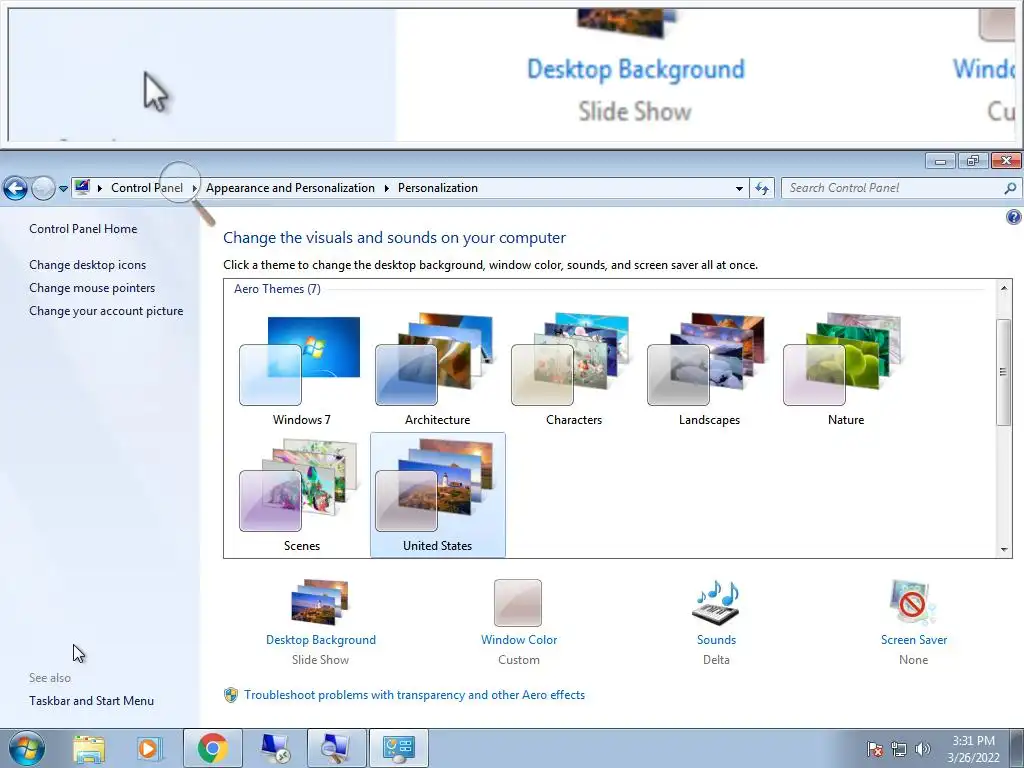
Task: Minimize the Personalization window
Action: point(940,161)
